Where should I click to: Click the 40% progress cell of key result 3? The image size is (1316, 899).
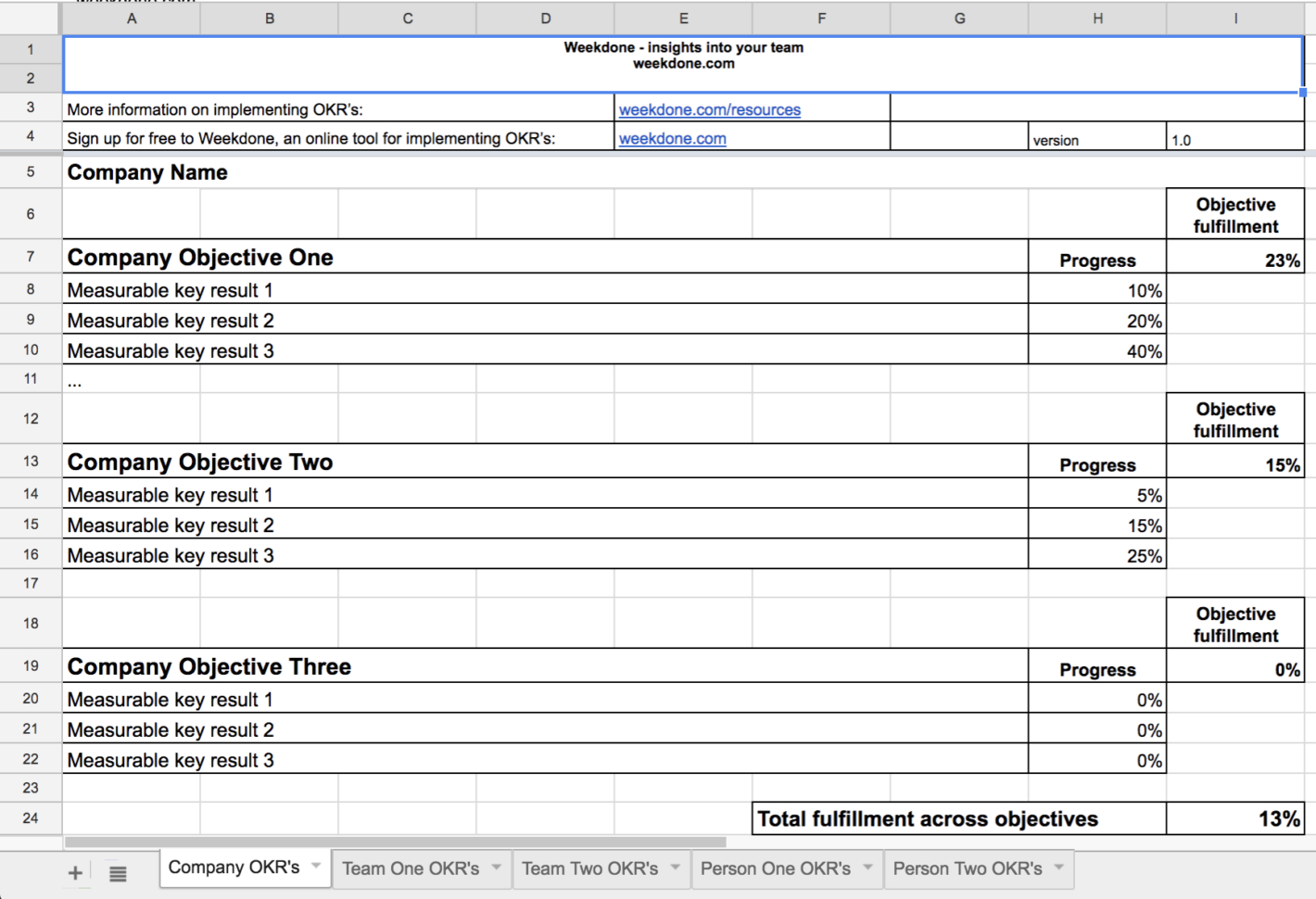click(1096, 350)
